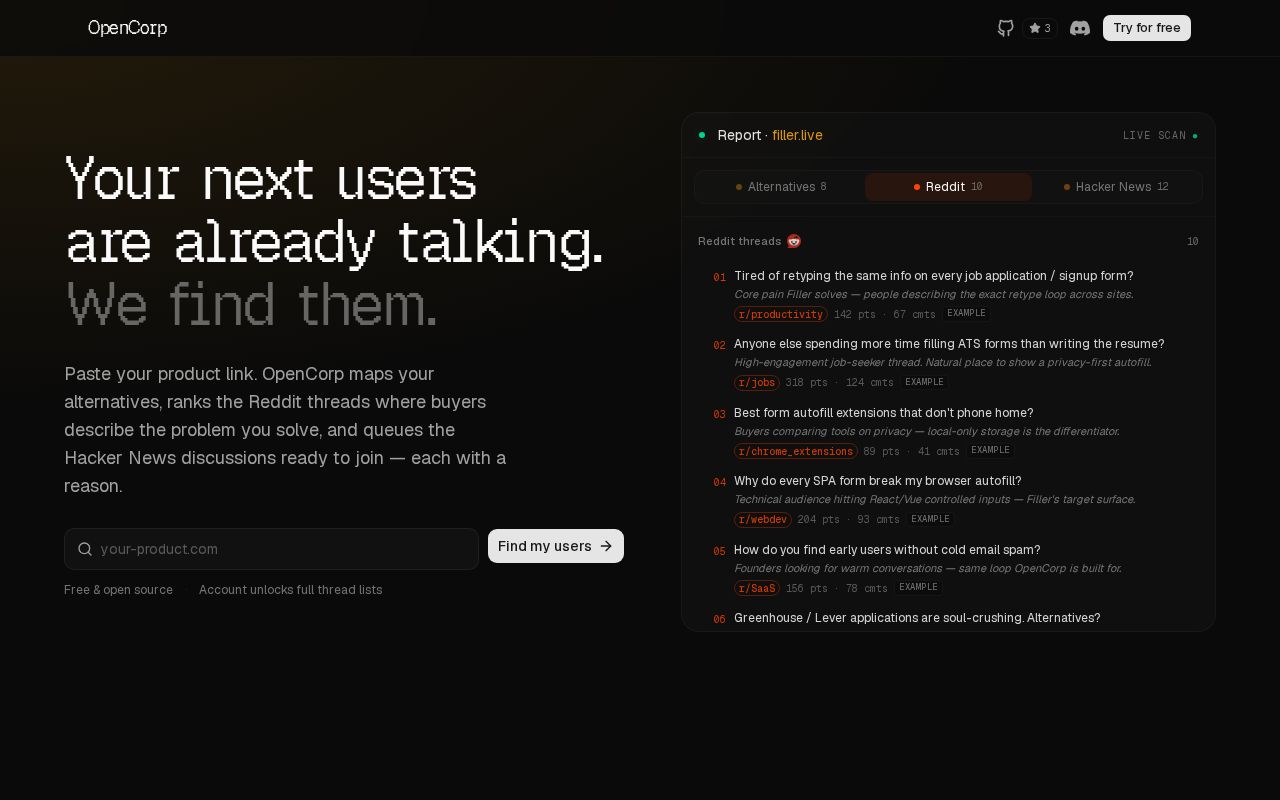Switch to the Alternatives tab
Screen dimensions: 1280x800
click(x=781, y=187)
